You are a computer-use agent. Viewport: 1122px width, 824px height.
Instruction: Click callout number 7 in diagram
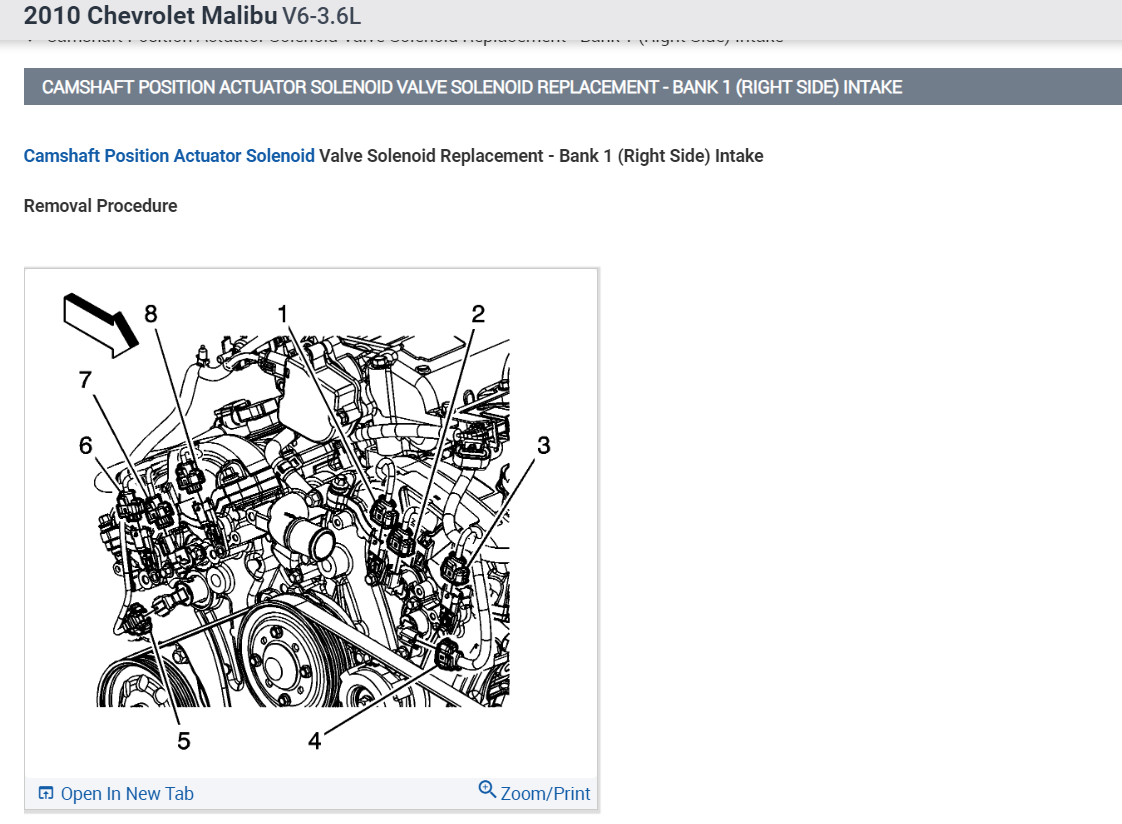pos(85,380)
